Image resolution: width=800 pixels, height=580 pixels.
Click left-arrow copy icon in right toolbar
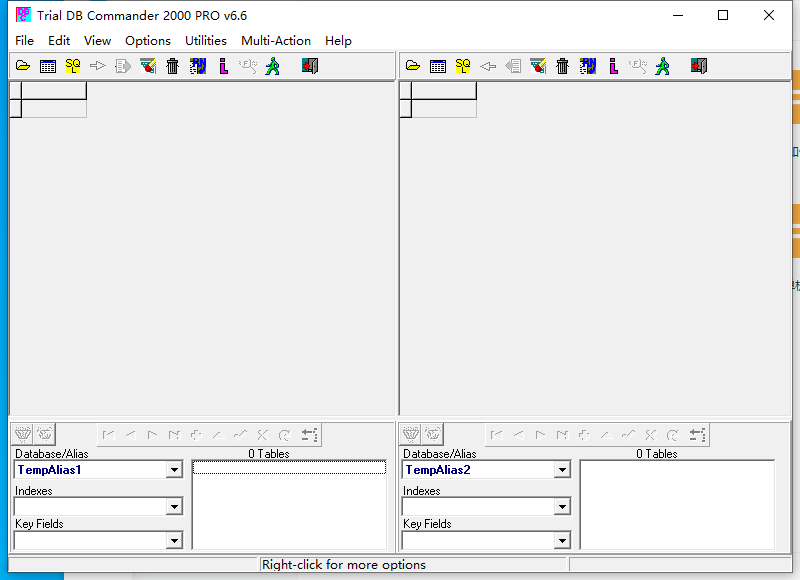[488, 66]
